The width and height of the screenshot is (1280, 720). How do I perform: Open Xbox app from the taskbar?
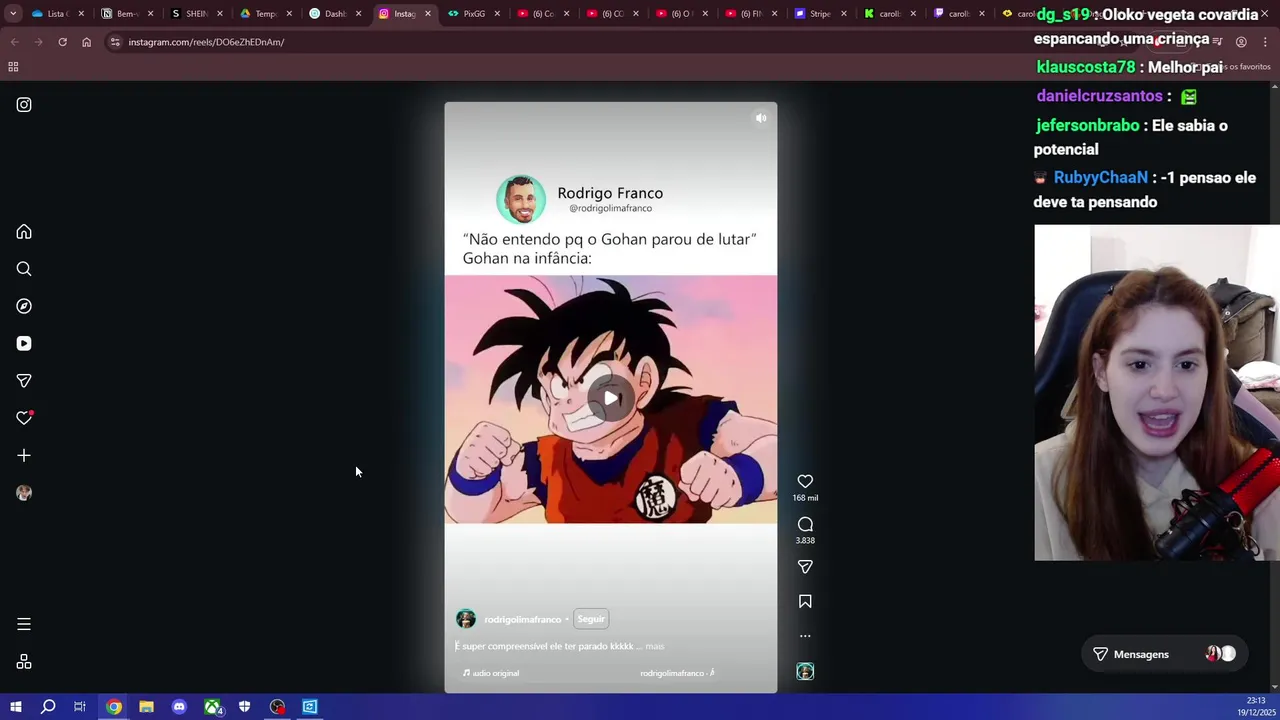coord(212,707)
